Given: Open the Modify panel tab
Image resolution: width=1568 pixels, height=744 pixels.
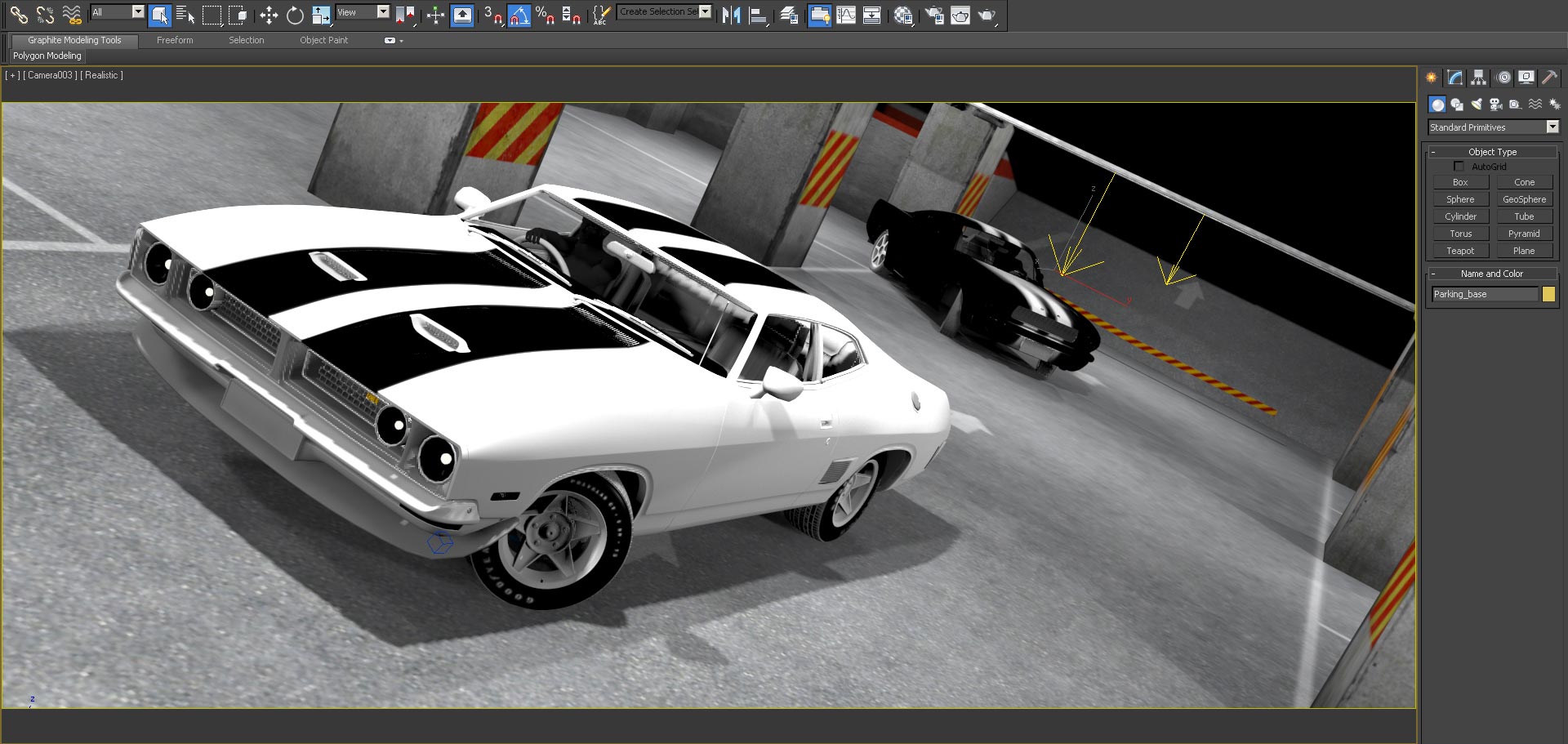Looking at the screenshot, I should [1455, 78].
